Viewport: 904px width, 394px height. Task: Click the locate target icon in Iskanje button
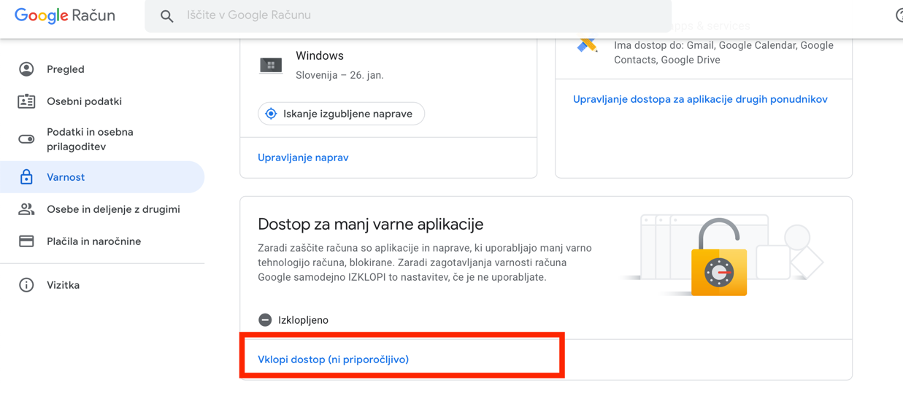point(271,114)
